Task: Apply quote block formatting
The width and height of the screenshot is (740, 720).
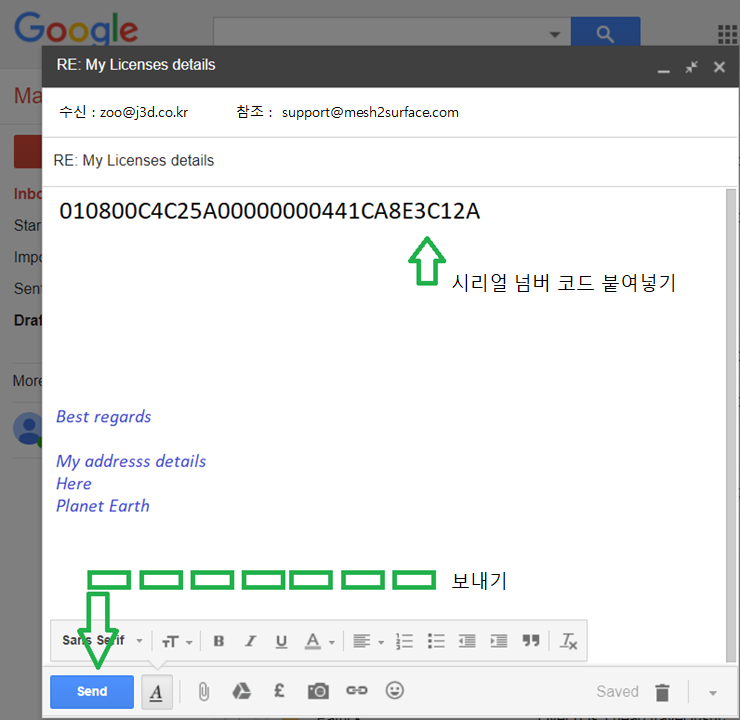Action: click(x=531, y=640)
